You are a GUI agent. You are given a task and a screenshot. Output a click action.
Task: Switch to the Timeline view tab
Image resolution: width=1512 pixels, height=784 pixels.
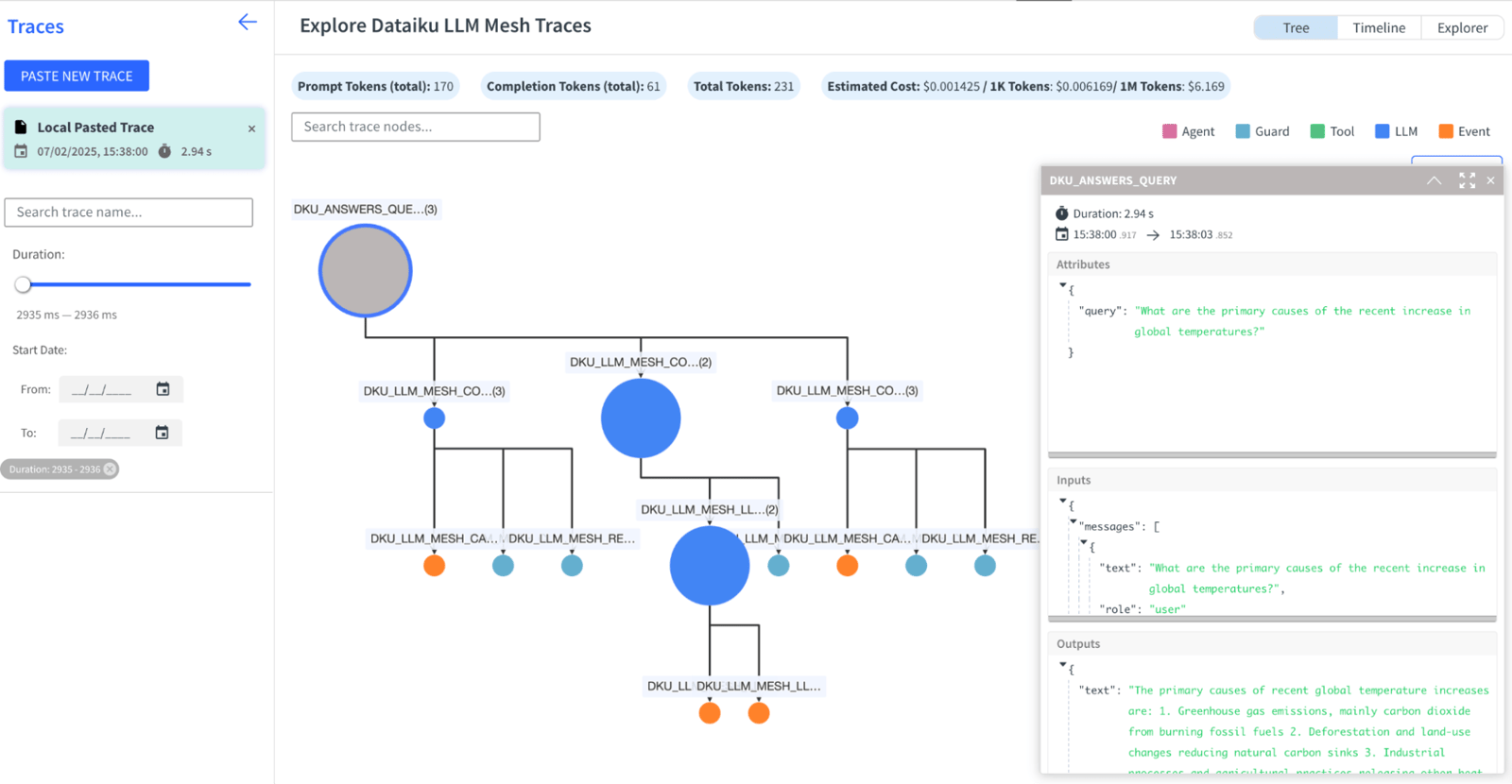(1379, 27)
